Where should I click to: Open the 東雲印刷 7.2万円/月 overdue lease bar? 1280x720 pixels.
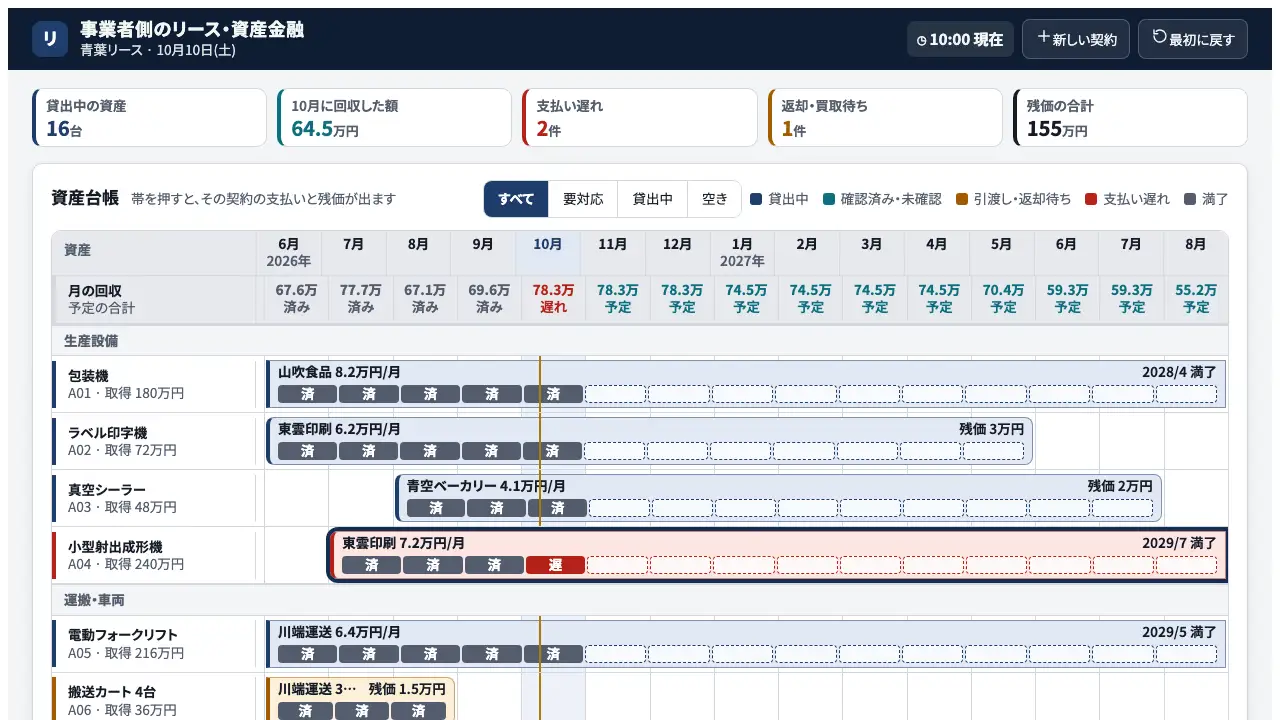(778, 555)
